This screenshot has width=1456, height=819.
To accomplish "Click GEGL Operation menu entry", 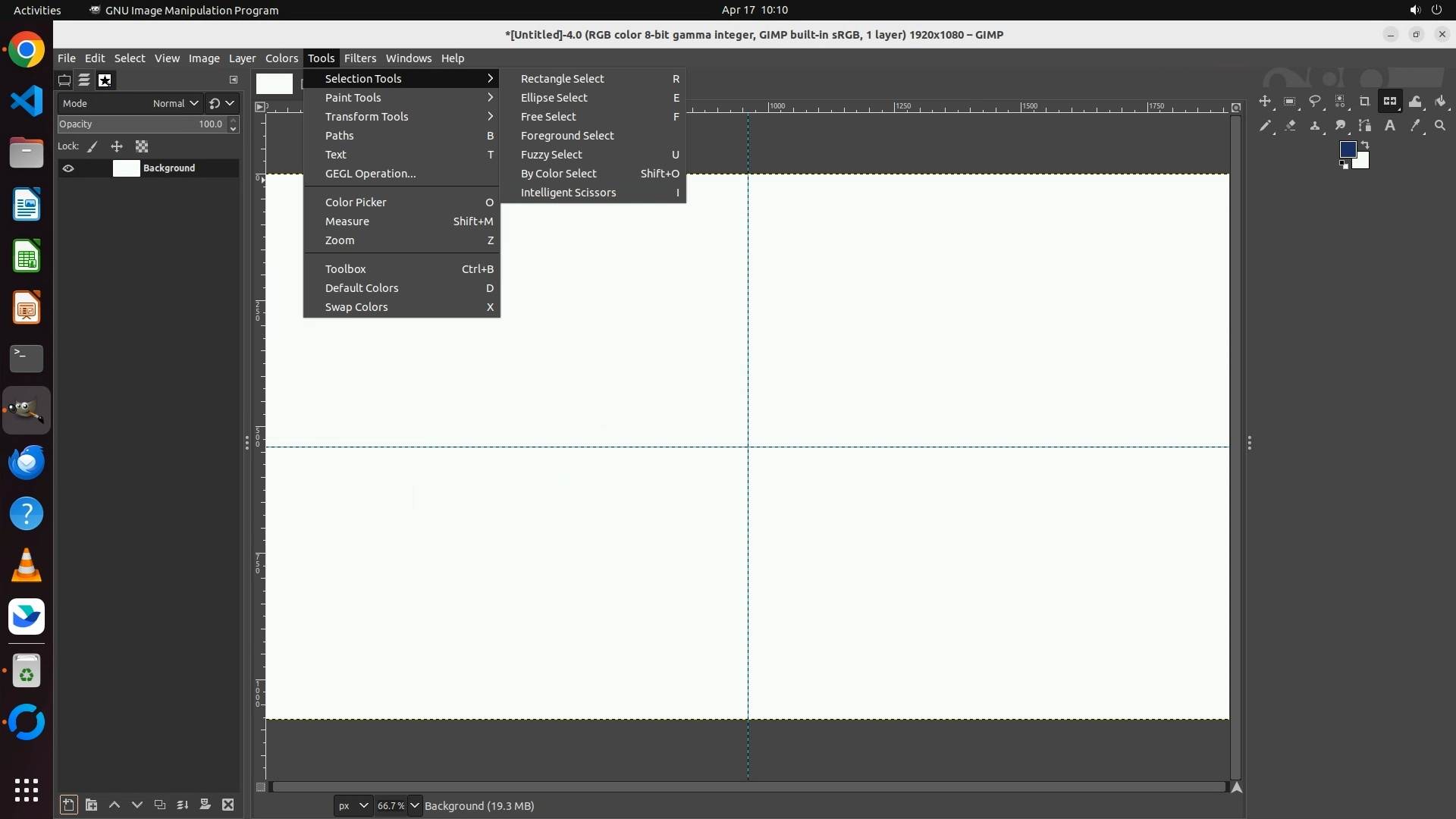I will pos(370,174).
